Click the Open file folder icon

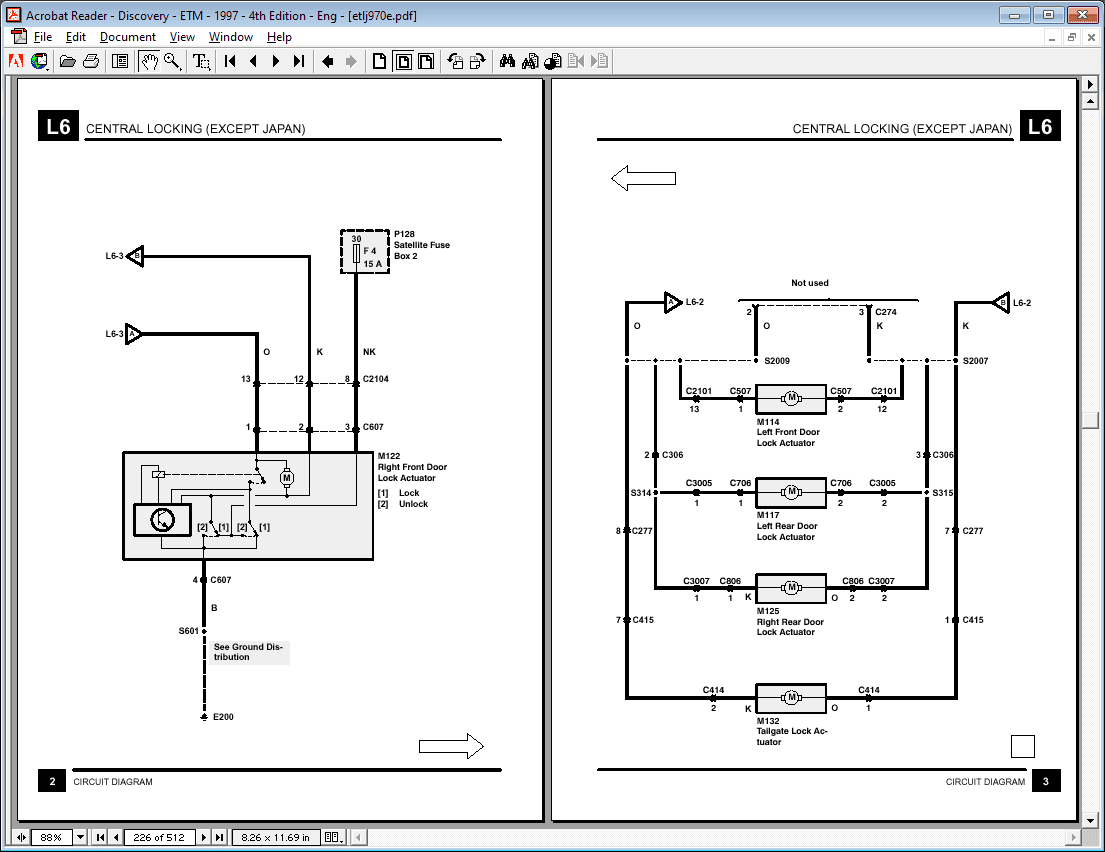(68, 61)
